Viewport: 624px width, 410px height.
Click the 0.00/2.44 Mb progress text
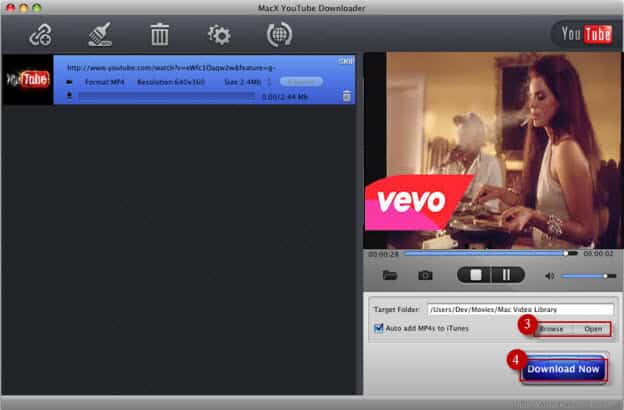285,97
